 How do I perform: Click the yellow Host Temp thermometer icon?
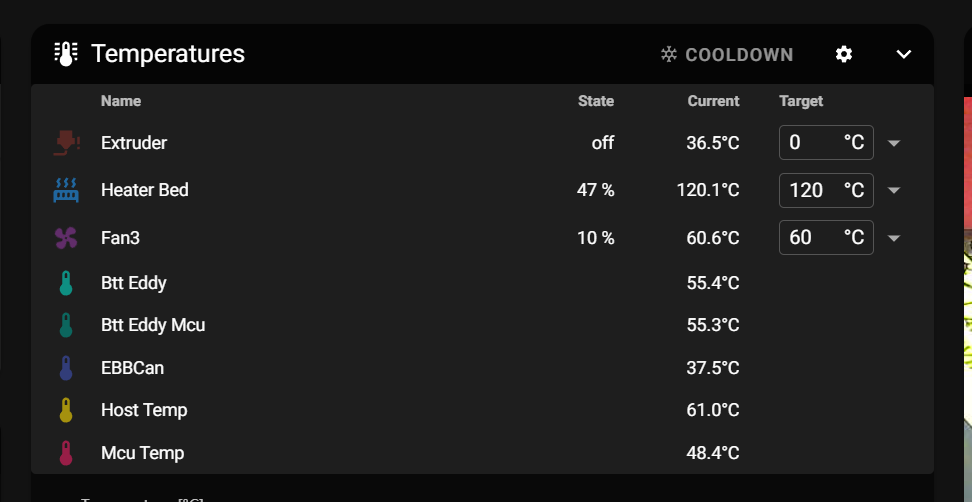(66, 410)
